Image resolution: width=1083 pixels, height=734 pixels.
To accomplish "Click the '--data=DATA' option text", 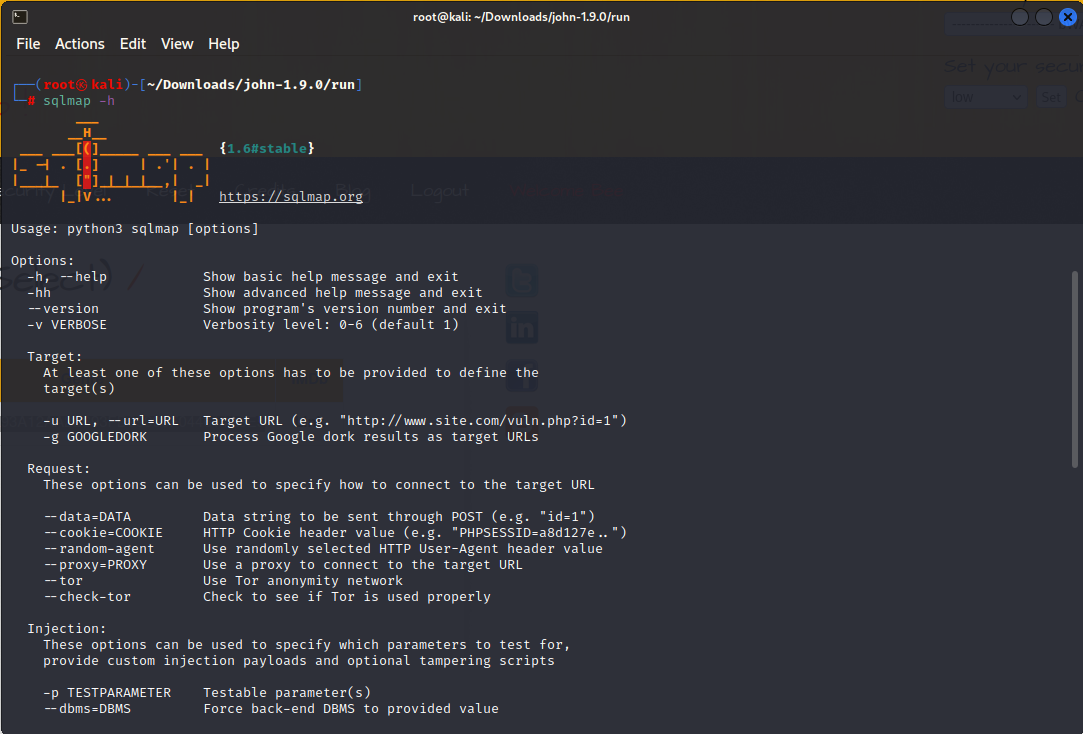I will click(x=87, y=516).
